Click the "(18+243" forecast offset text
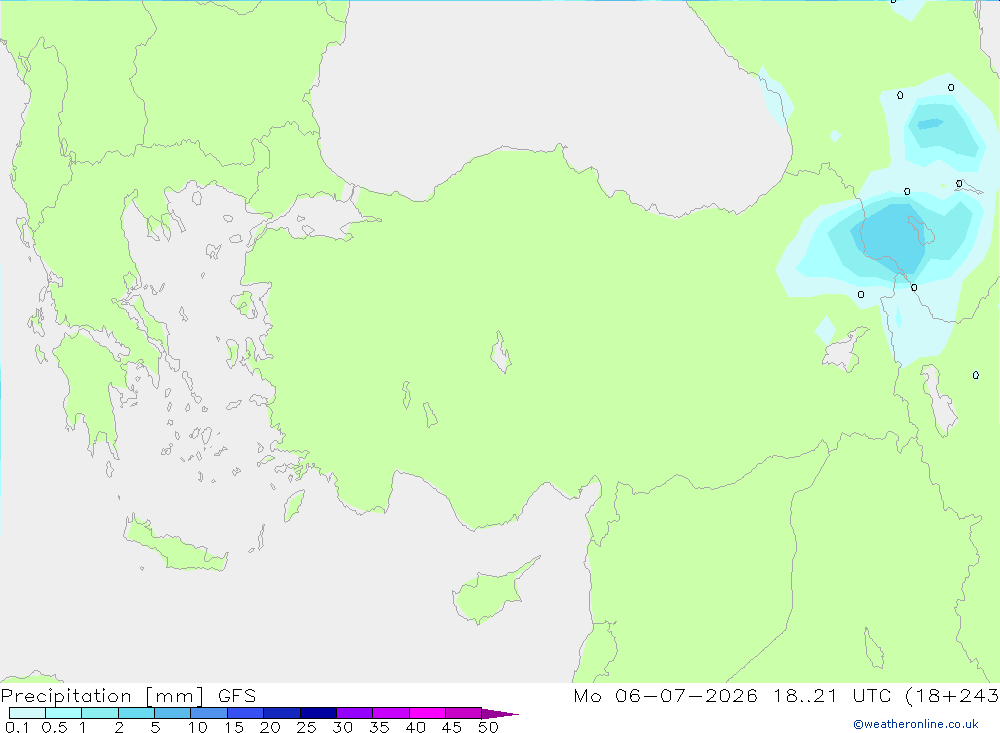The image size is (1000, 733). click(952, 696)
